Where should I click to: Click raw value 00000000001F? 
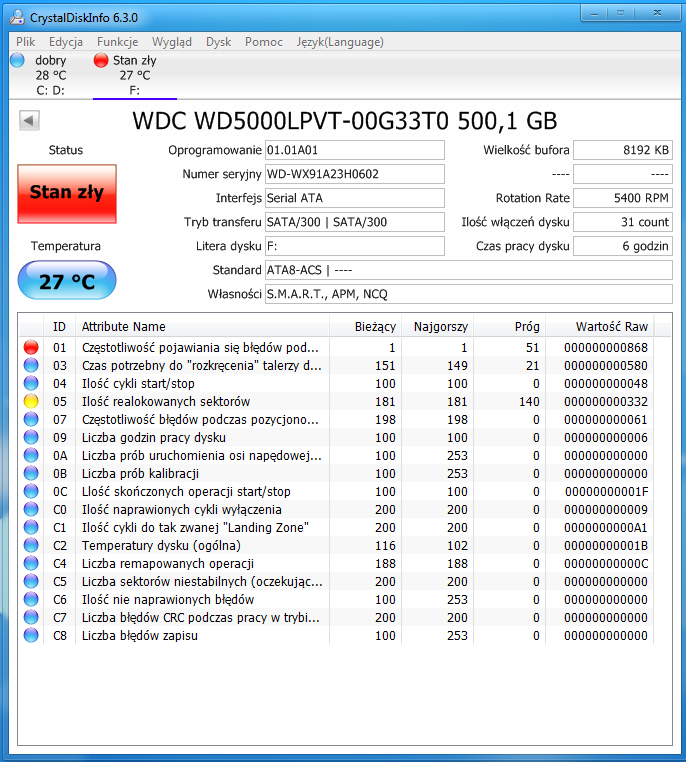coord(606,491)
